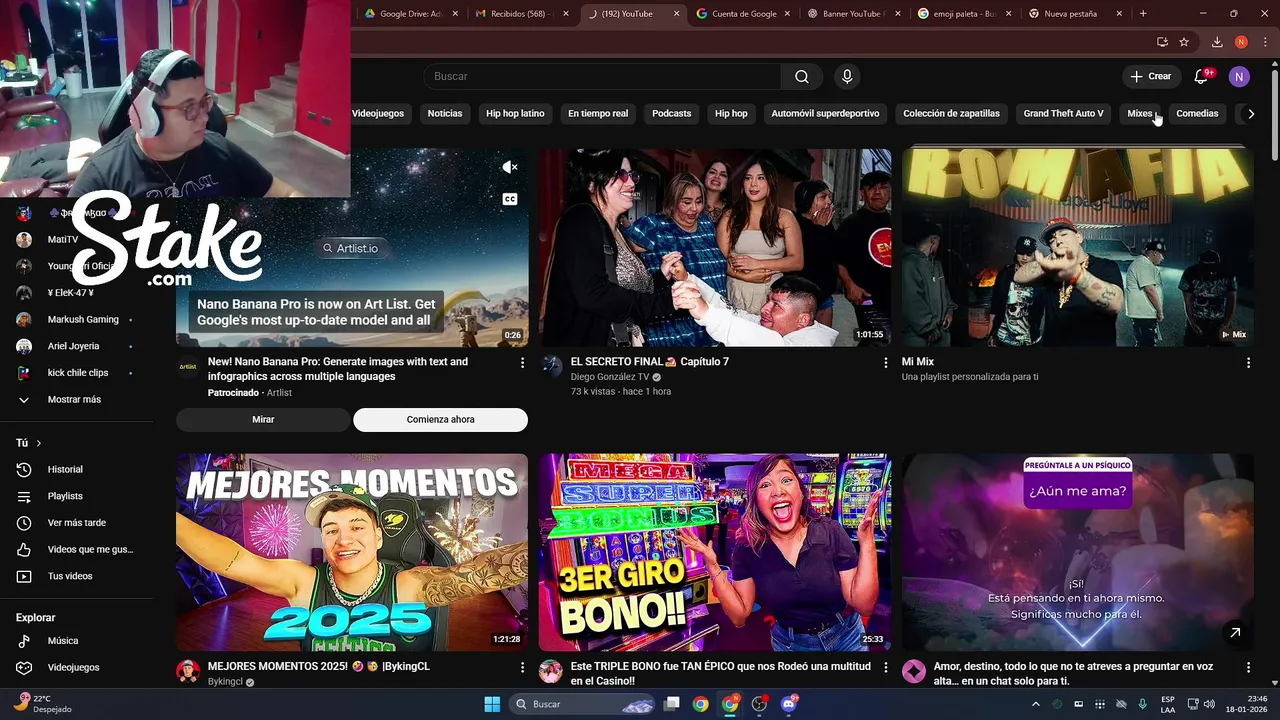Open options for Este TRIPLE BONO video
Viewport: 1280px width, 720px height.
(885, 667)
